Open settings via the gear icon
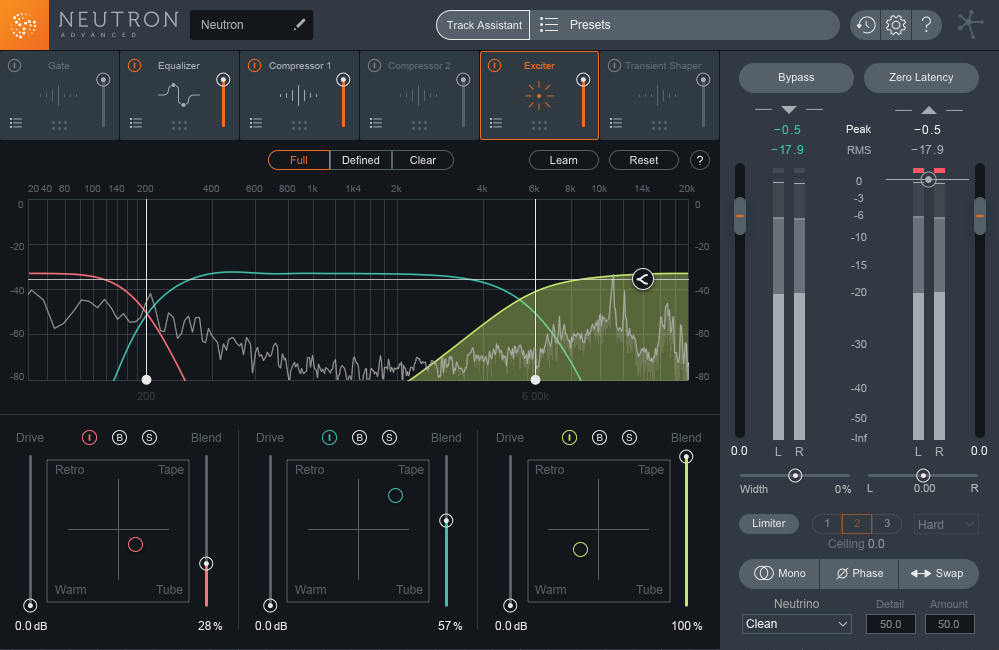The height and width of the screenshot is (650, 999). click(x=896, y=25)
